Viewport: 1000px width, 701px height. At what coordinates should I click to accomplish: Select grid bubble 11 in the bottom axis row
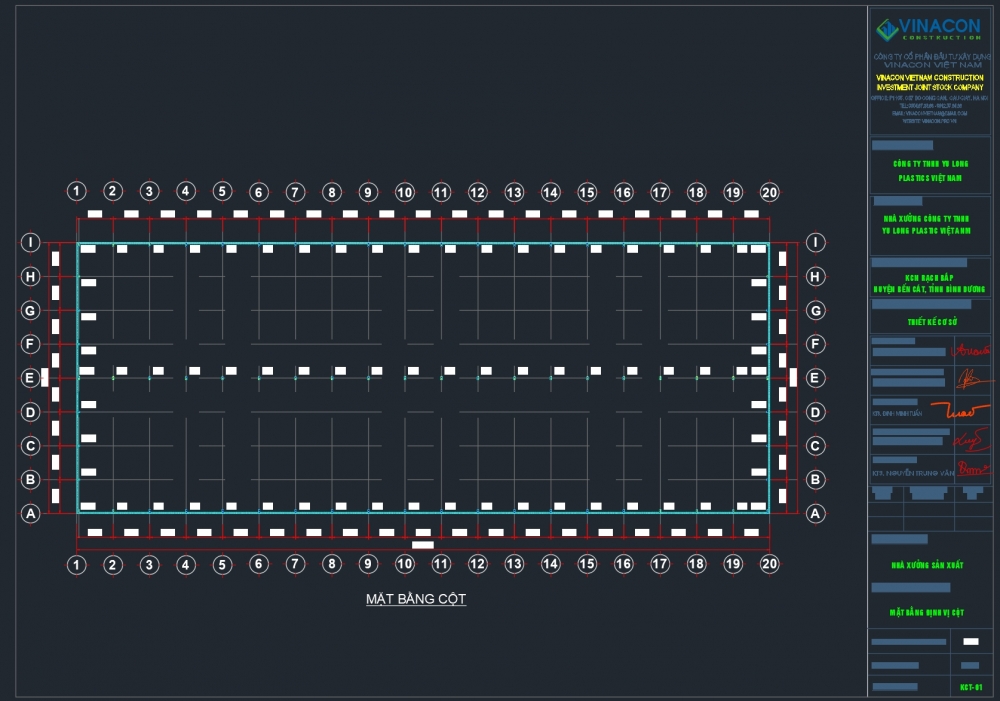(441, 565)
